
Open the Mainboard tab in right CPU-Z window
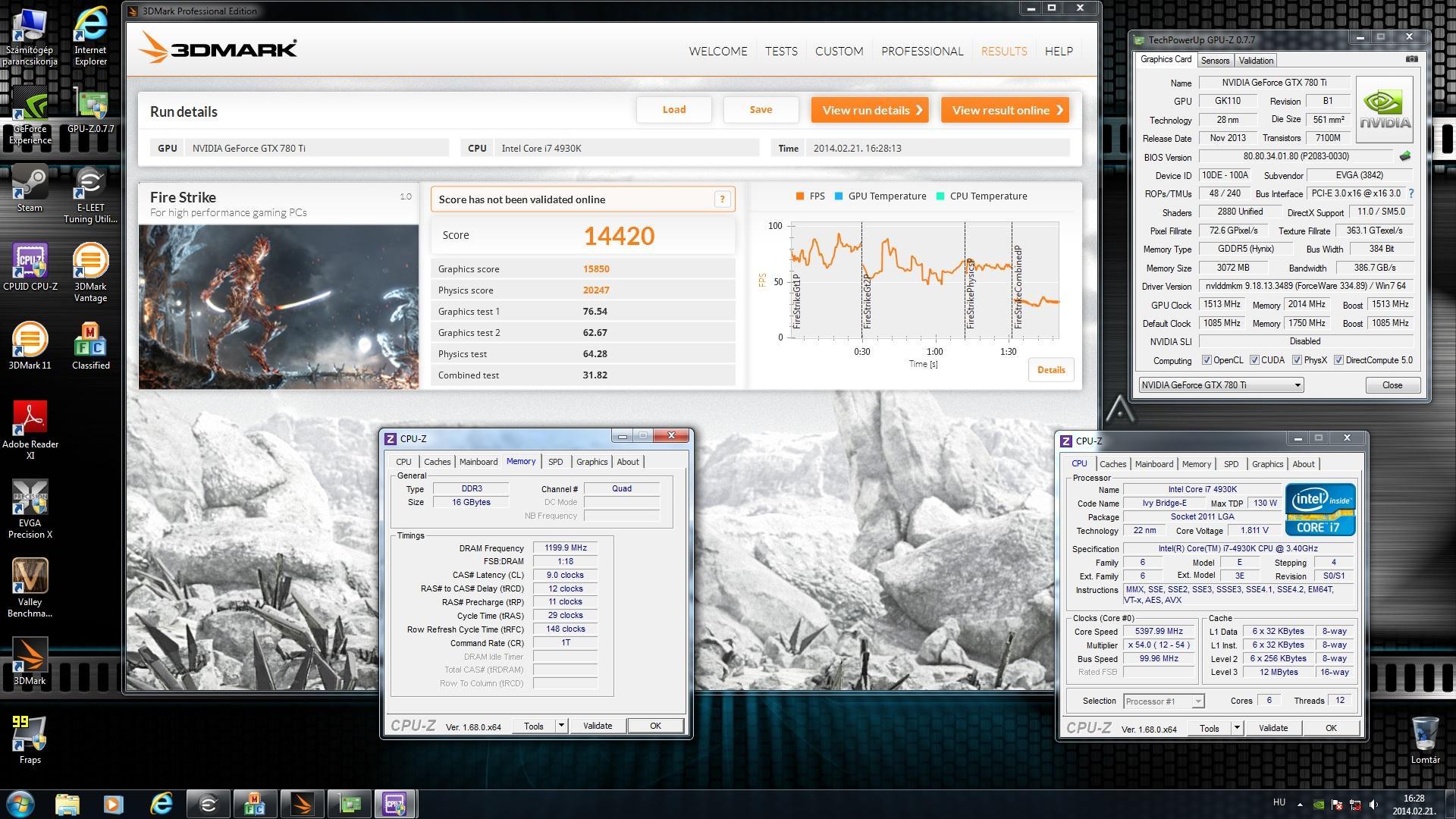pyautogui.click(x=1154, y=464)
